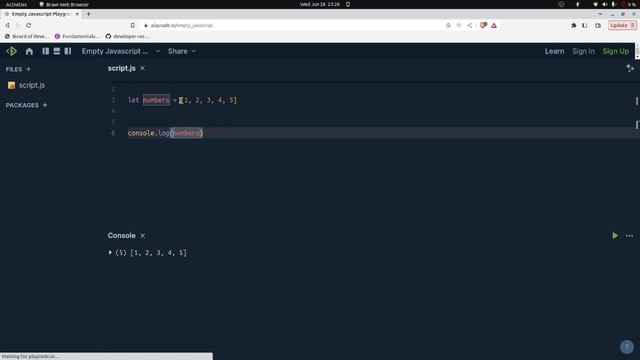Click the playcode.io URL address field

coord(182,25)
